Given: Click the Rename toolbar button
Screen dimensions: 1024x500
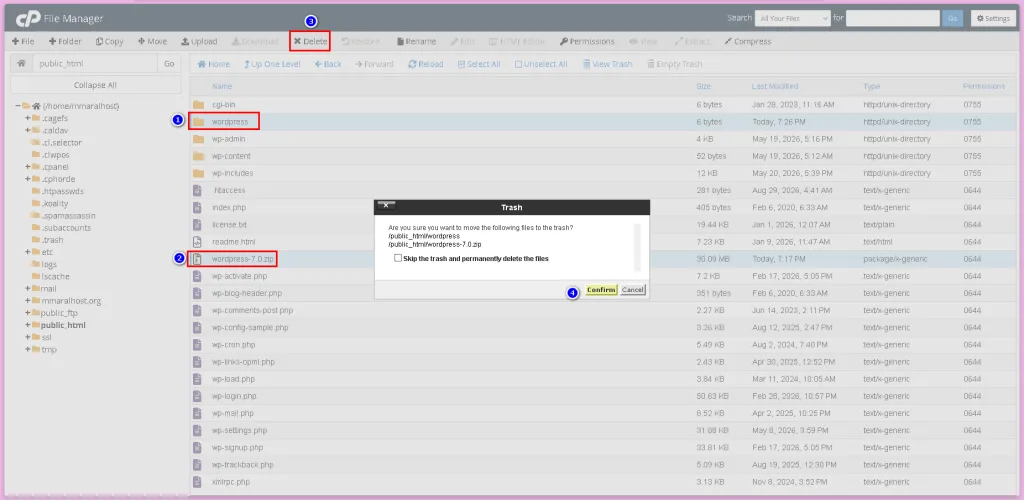Looking at the screenshot, I should [x=416, y=41].
